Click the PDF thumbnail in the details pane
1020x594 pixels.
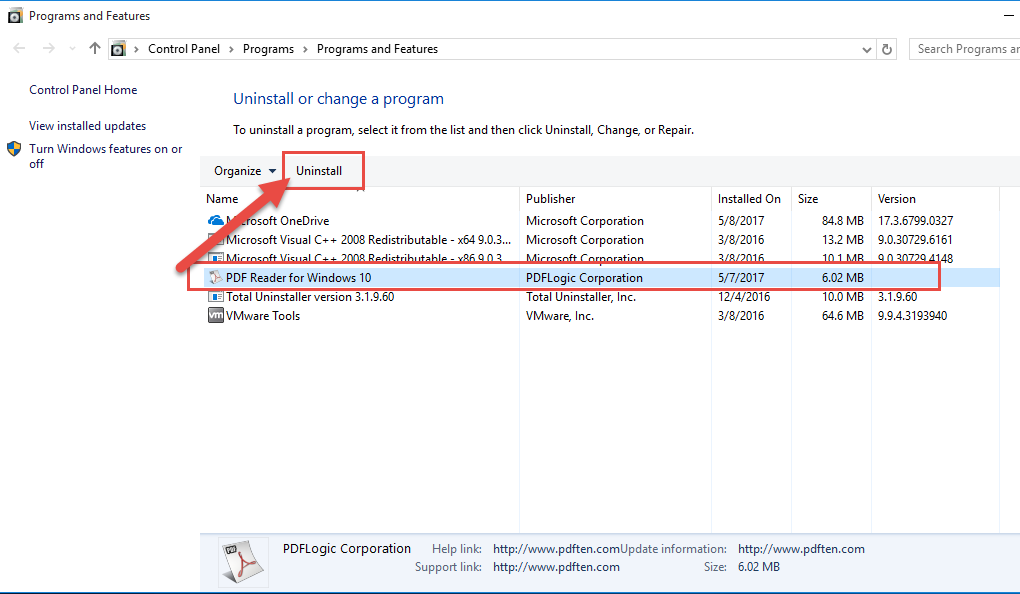click(243, 561)
